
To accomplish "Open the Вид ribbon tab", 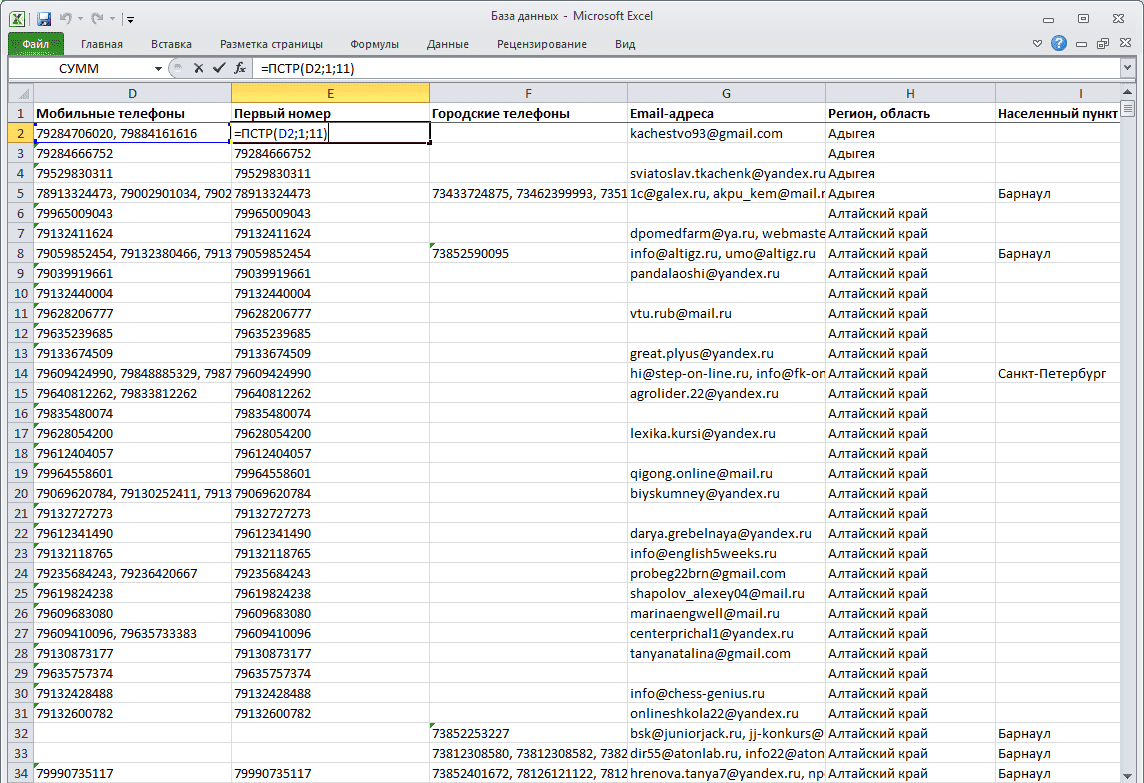I will point(625,44).
